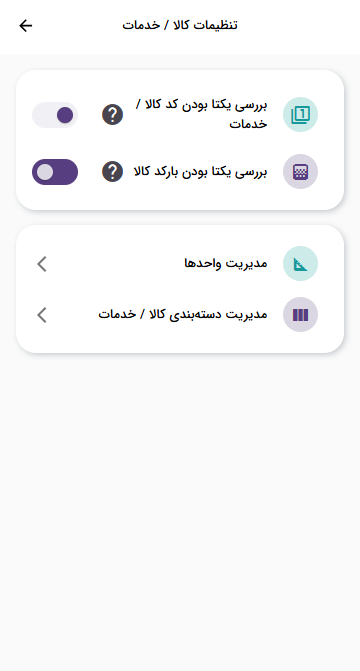Click the teal unique code icon
Viewport: 360px width, 671px height.
(x=300, y=115)
